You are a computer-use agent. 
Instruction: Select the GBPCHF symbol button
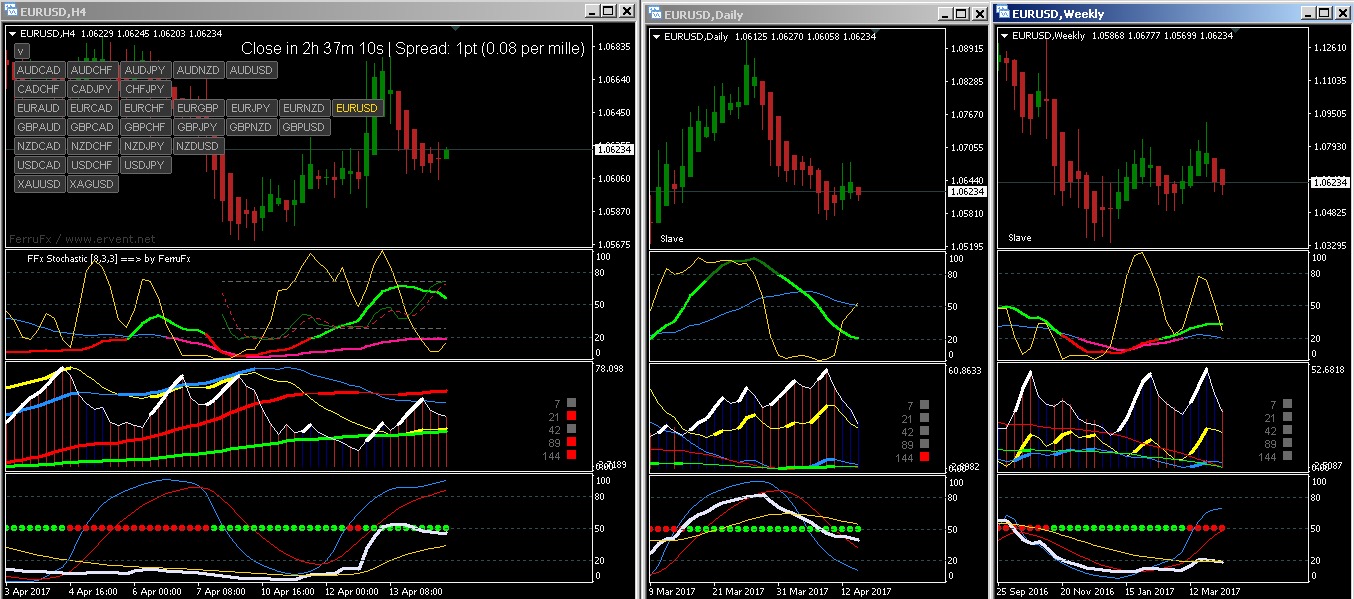(146, 127)
